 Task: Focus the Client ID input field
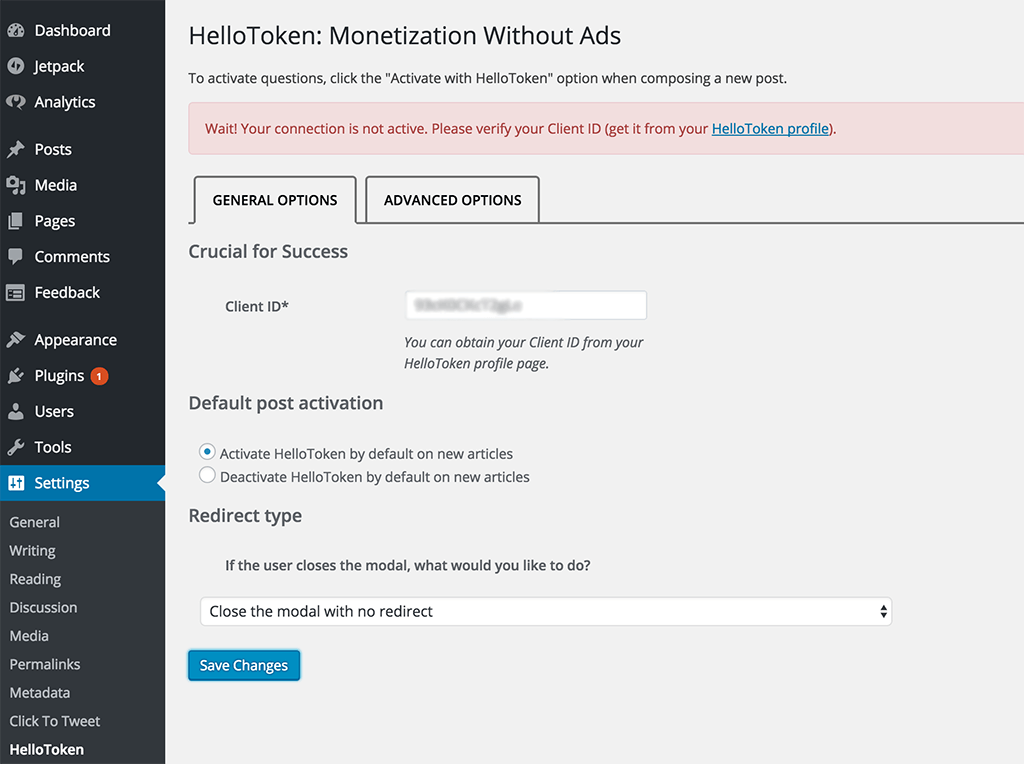click(526, 306)
